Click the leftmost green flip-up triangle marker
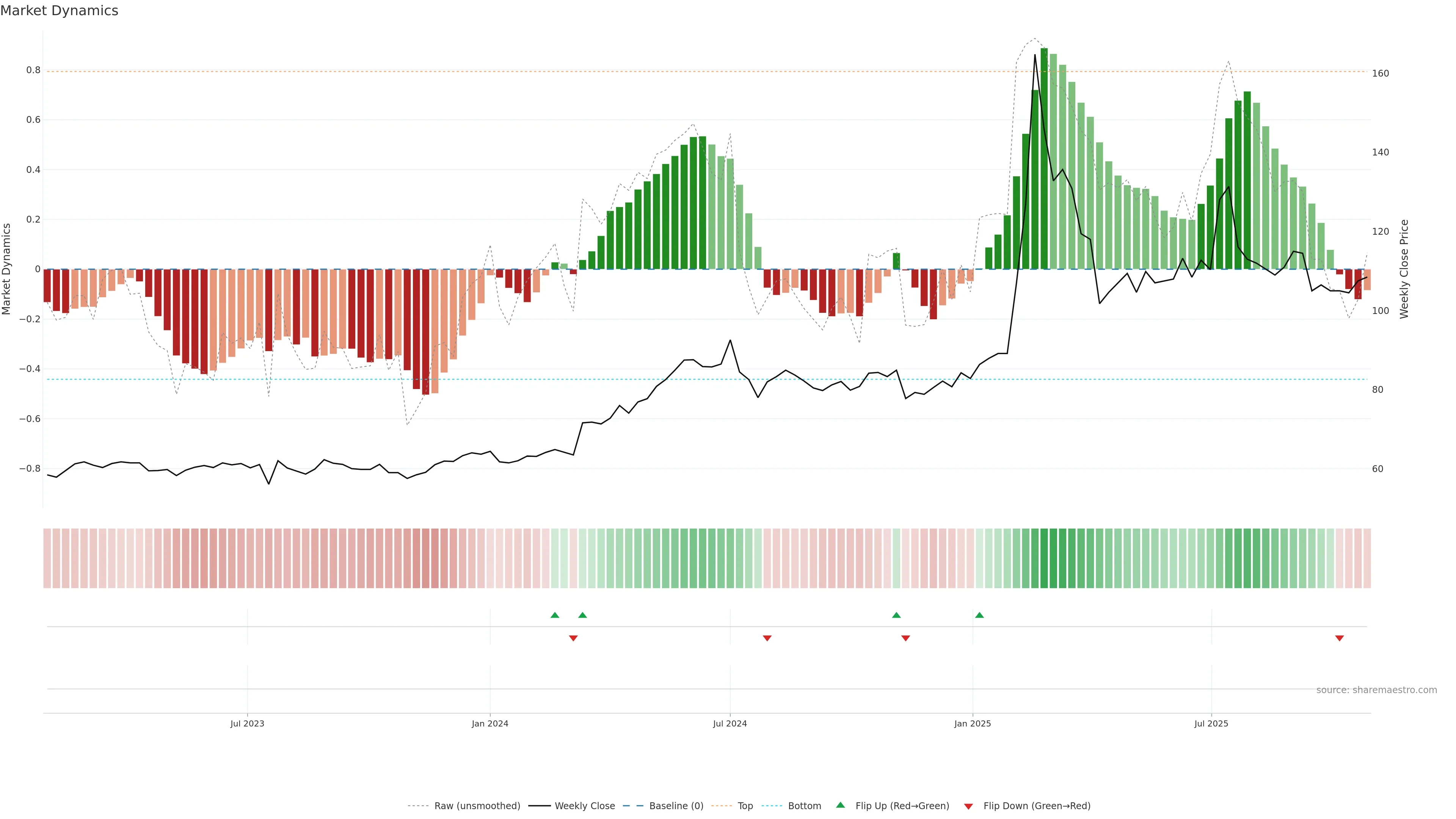 (554, 615)
